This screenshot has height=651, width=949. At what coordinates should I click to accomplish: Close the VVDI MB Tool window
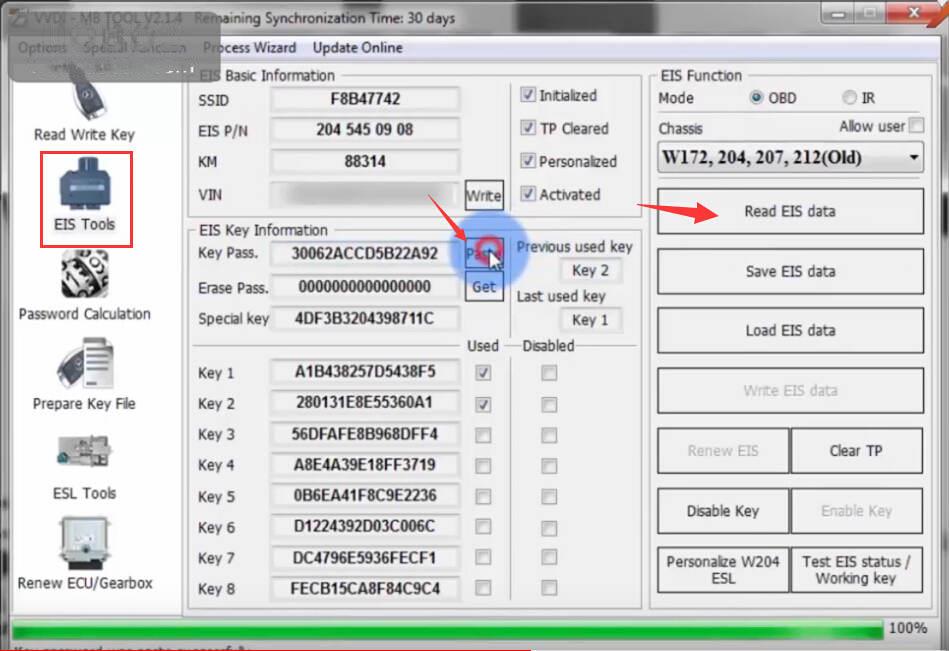click(x=913, y=12)
